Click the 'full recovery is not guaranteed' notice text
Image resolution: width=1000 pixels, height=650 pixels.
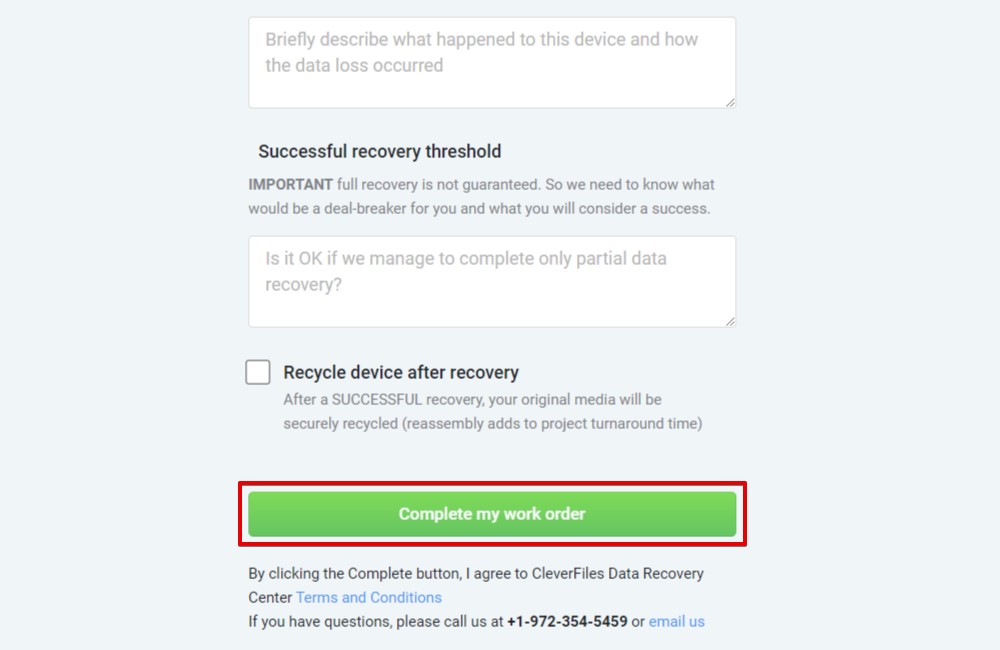click(x=439, y=184)
